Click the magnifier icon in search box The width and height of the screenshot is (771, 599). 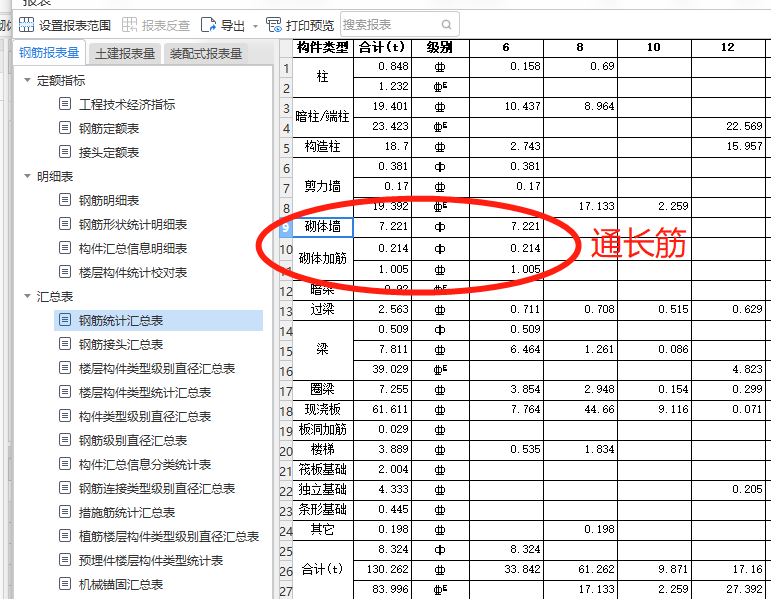click(x=446, y=25)
